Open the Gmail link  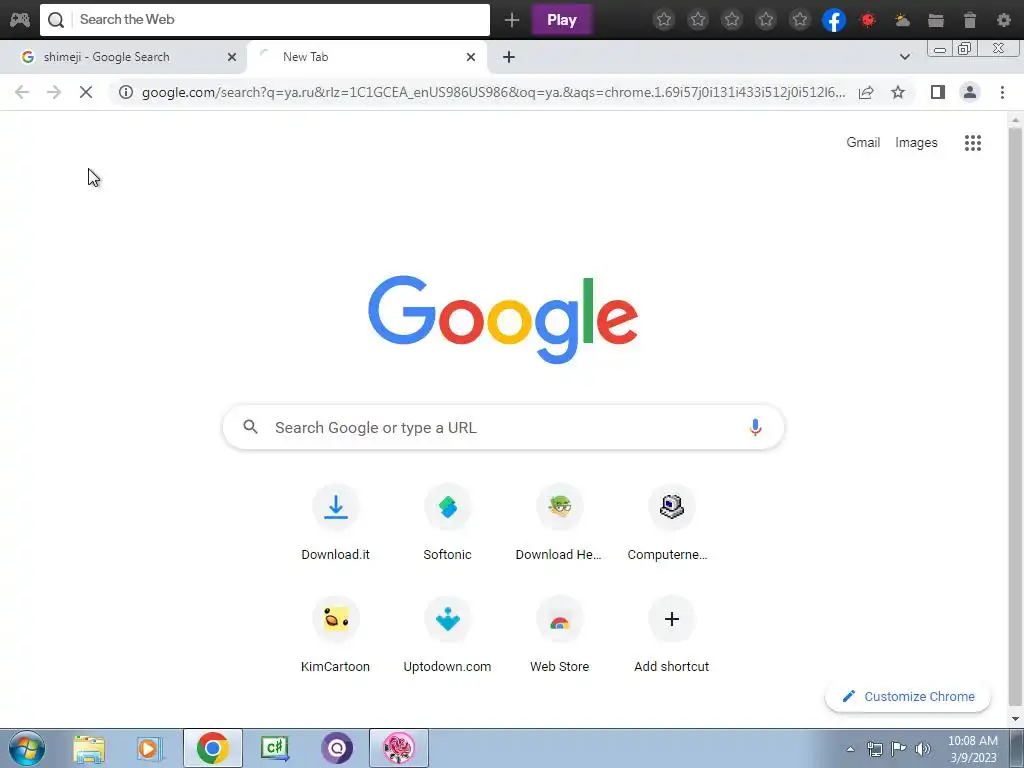(x=863, y=142)
